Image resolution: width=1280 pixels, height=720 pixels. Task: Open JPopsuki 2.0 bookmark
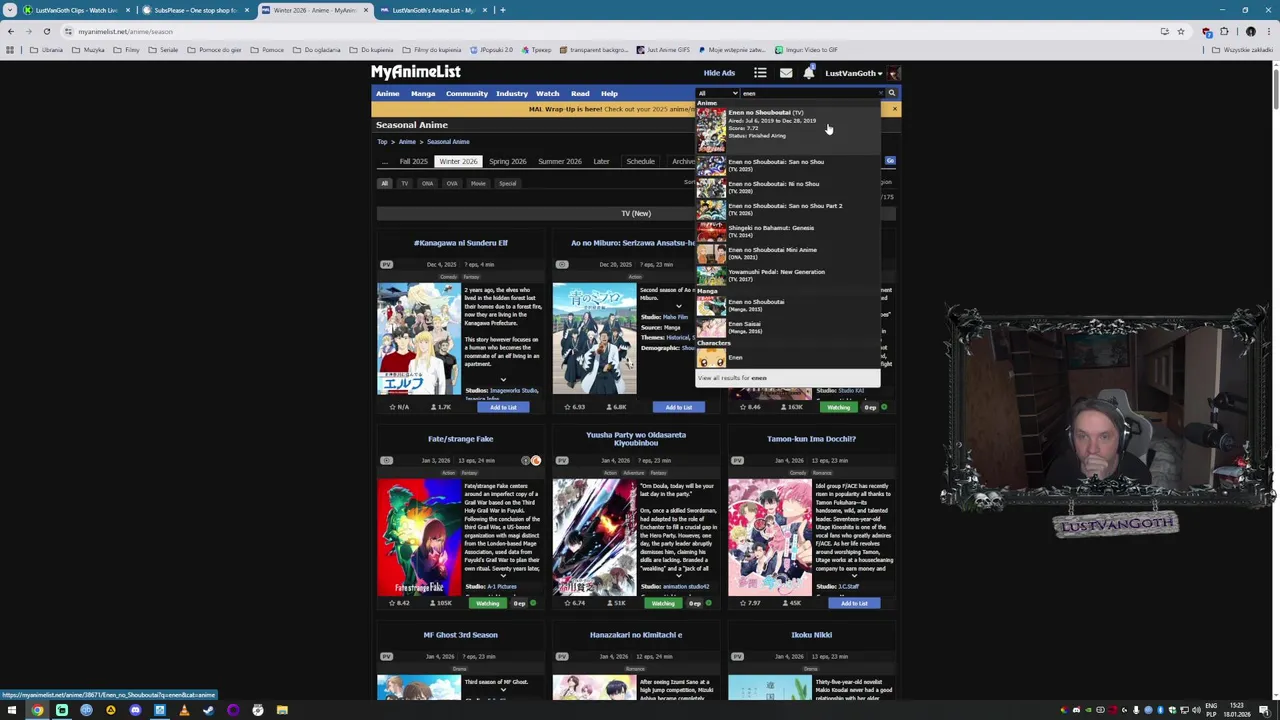click(491, 50)
